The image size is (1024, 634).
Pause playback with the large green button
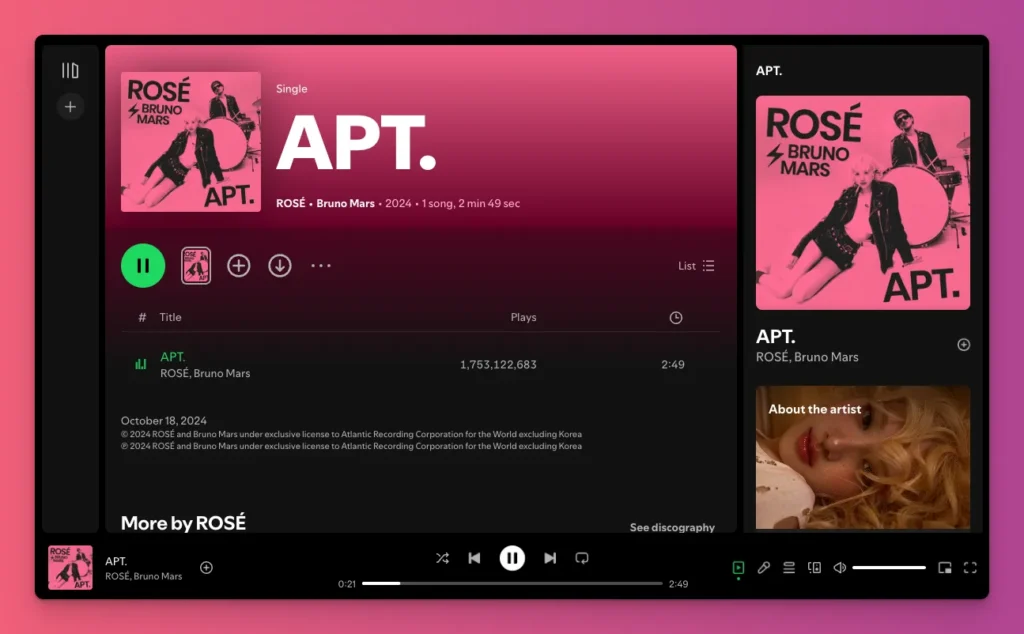click(x=143, y=266)
